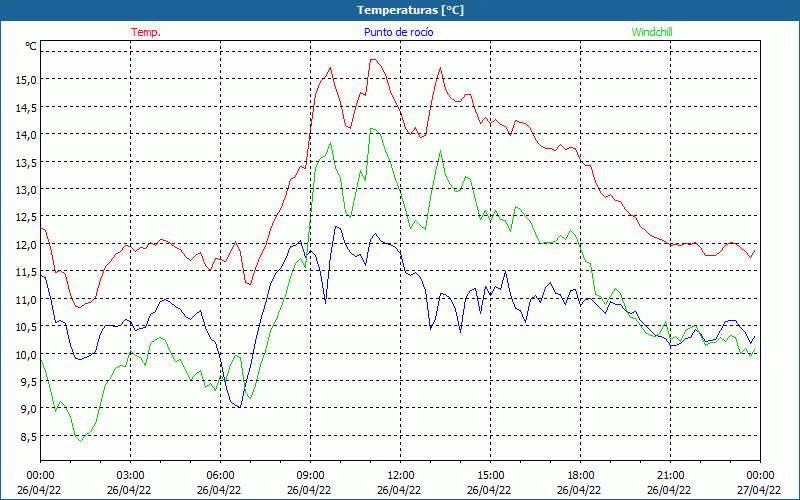Click the 15:00 time axis label
Image resolution: width=800 pixels, height=500 pixels.
point(490,476)
